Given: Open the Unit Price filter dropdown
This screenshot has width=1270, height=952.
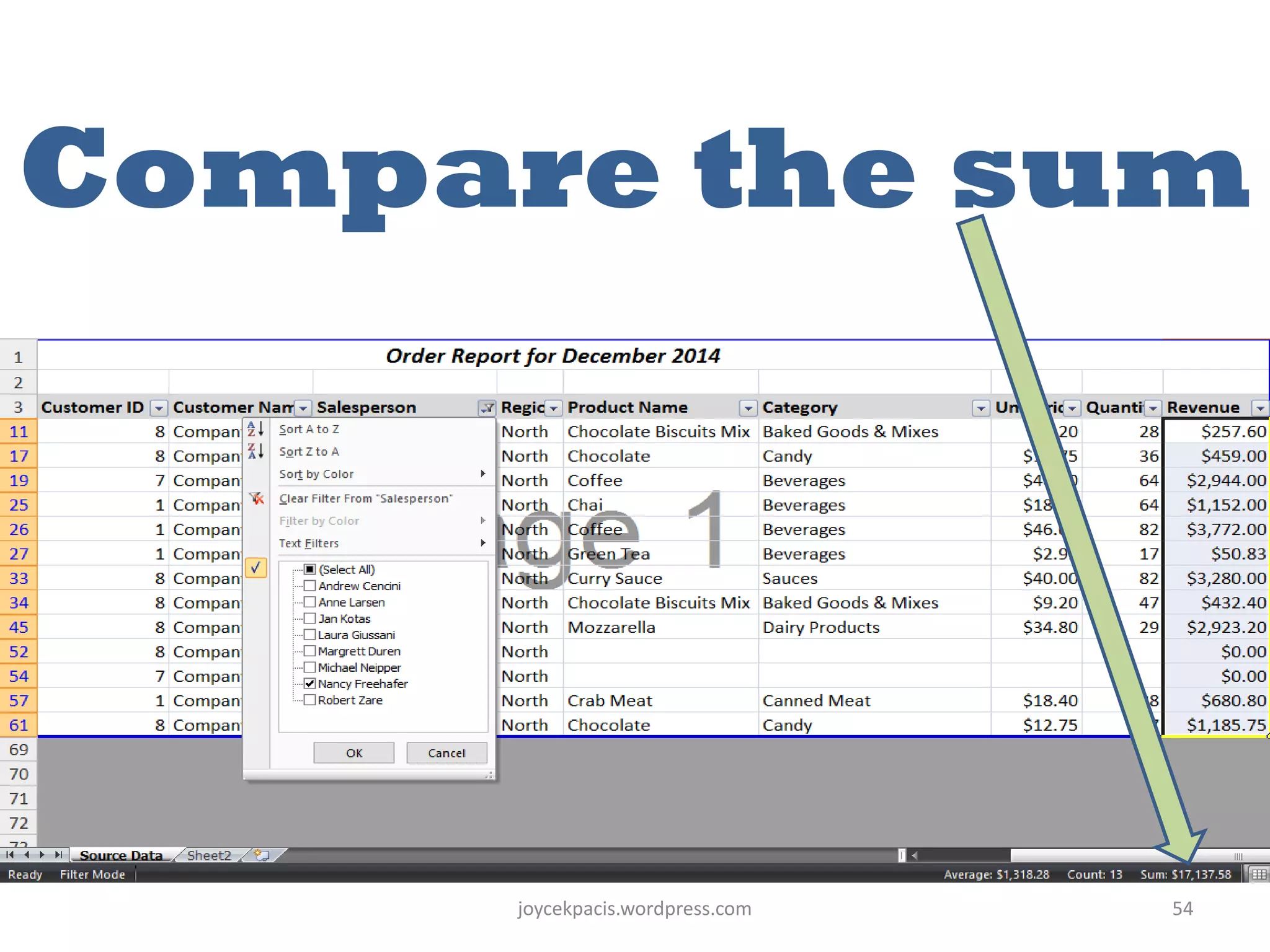Looking at the screenshot, I should click(1072, 408).
